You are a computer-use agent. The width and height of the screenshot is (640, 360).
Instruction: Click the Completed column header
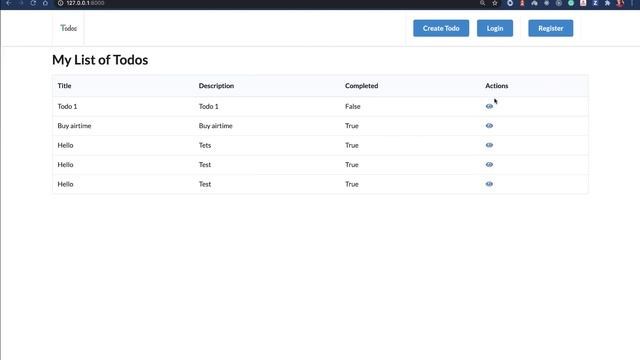click(x=362, y=86)
